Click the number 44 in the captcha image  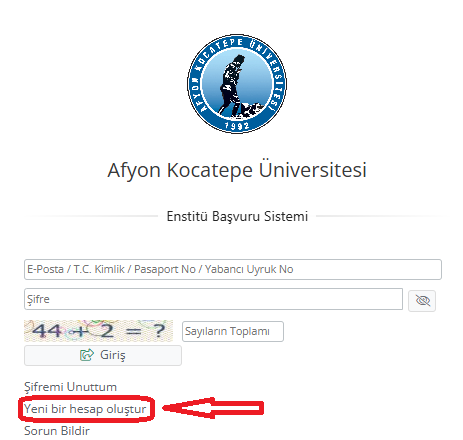point(47,331)
